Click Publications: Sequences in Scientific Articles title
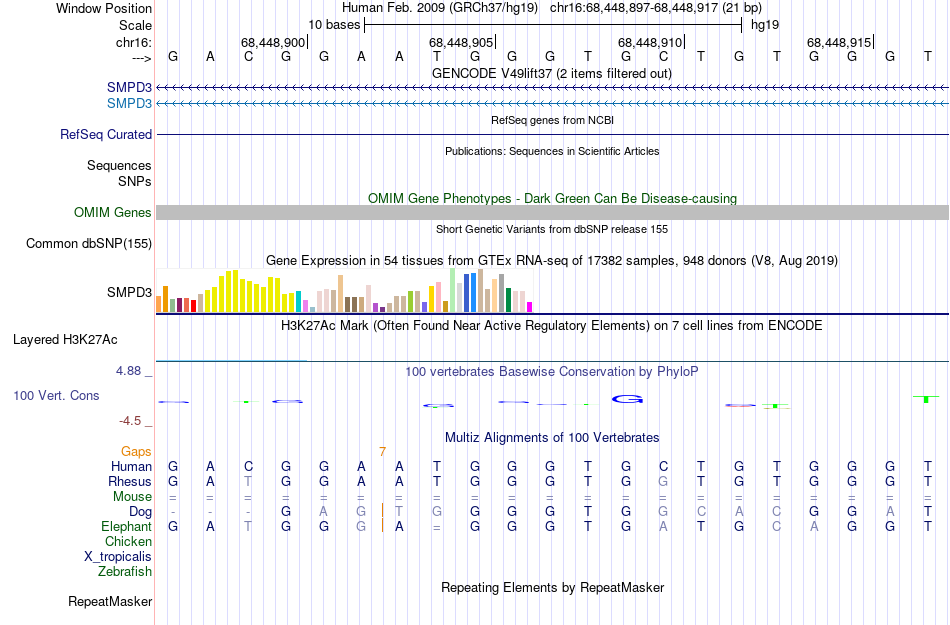 point(552,151)
